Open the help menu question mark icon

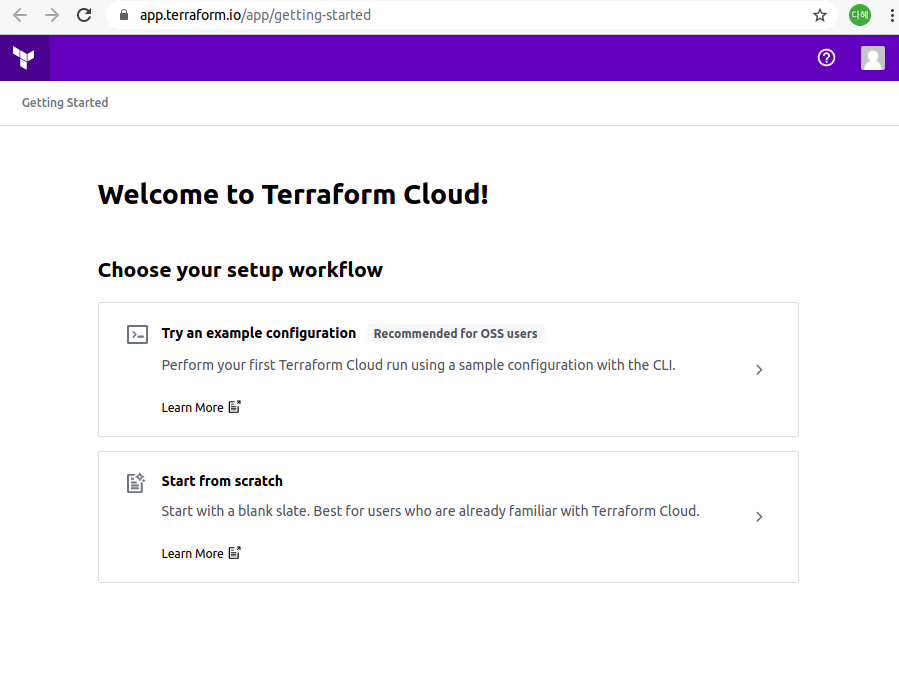tap(826, 58)
